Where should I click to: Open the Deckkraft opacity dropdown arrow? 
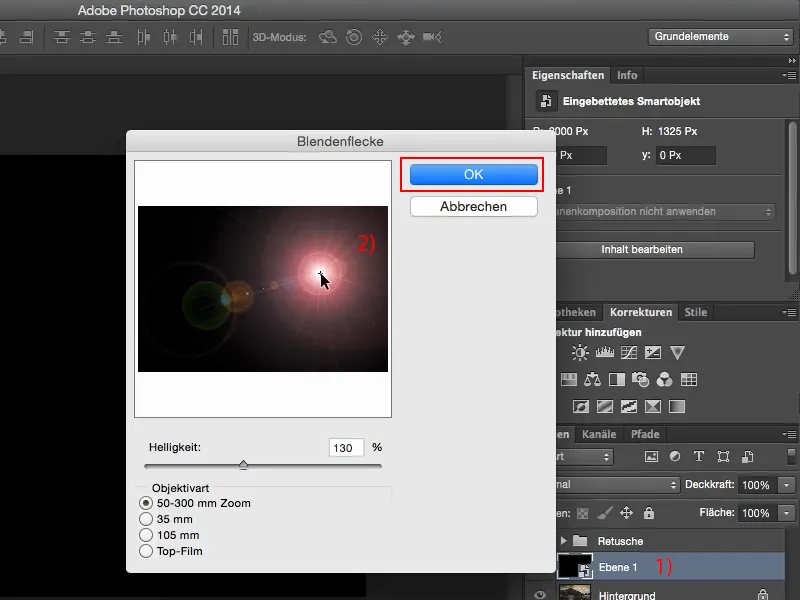point(788,485)
